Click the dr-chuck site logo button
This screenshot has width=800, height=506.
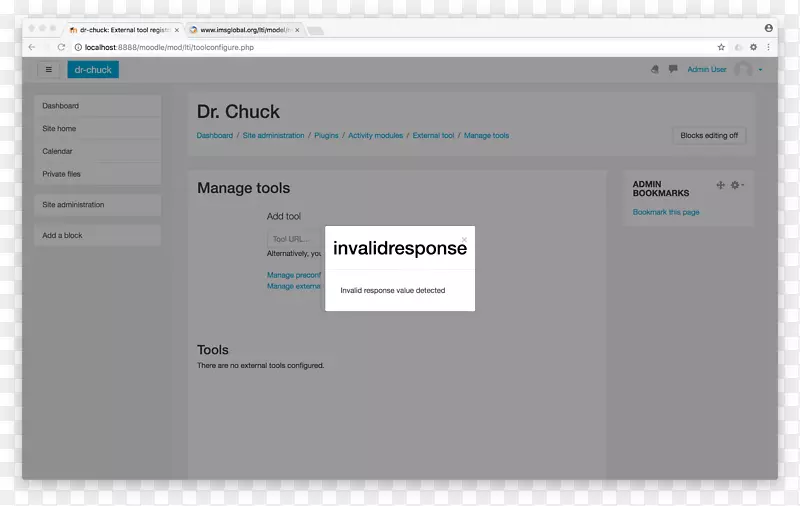93,69
